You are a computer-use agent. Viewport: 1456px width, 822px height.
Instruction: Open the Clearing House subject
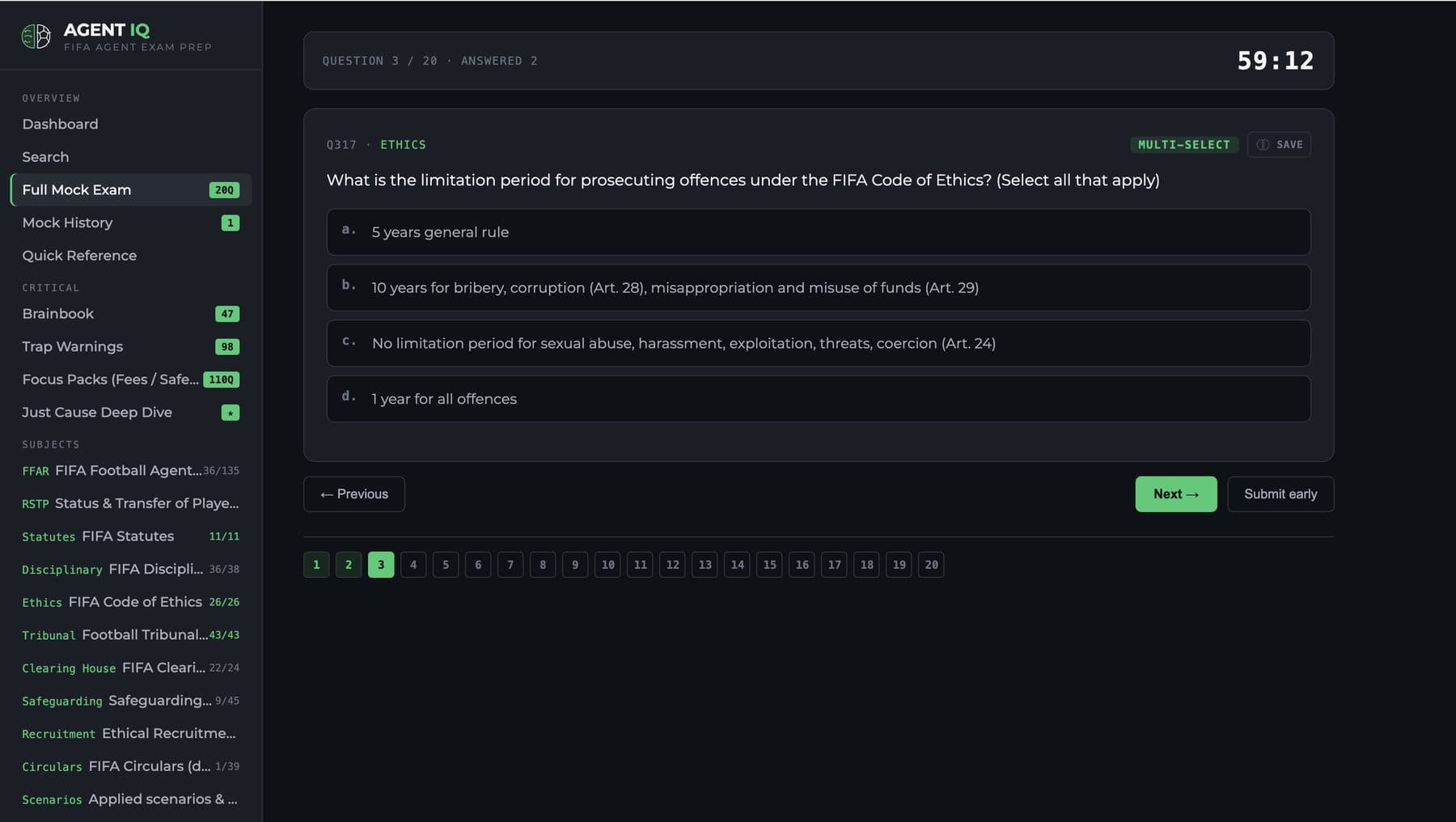pyautogui.click(x=131, y=667)
